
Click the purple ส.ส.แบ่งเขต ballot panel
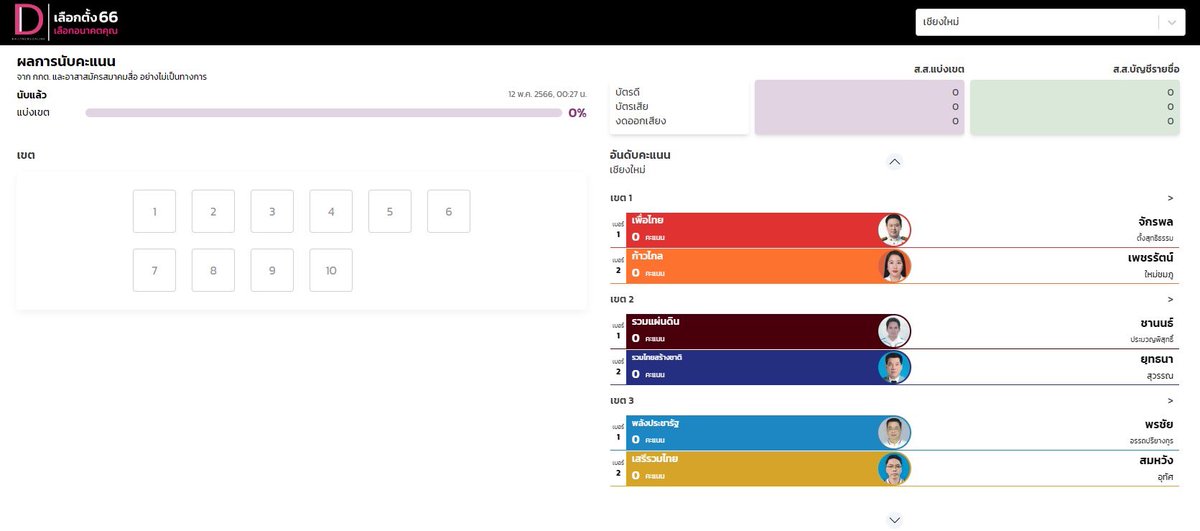(x=860, y=107)
